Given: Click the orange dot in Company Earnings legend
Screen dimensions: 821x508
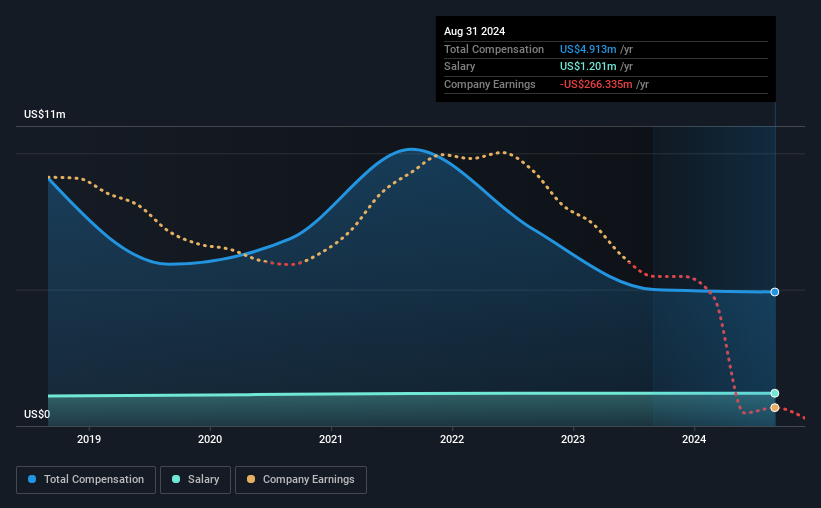Looking at the screenshot, I should (x=251, y=479).
